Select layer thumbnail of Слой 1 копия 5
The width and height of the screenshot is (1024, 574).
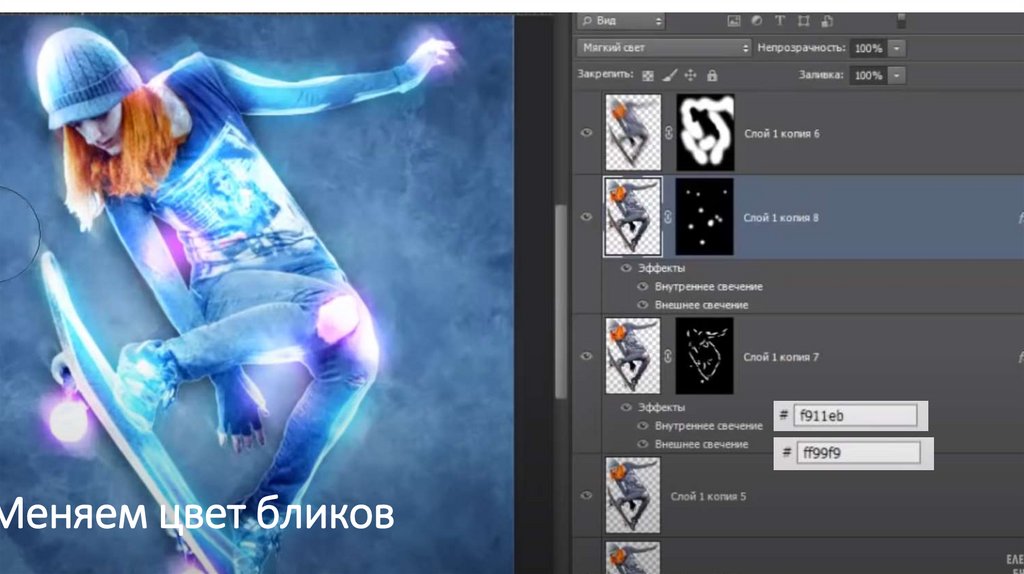tap(633, 495)
